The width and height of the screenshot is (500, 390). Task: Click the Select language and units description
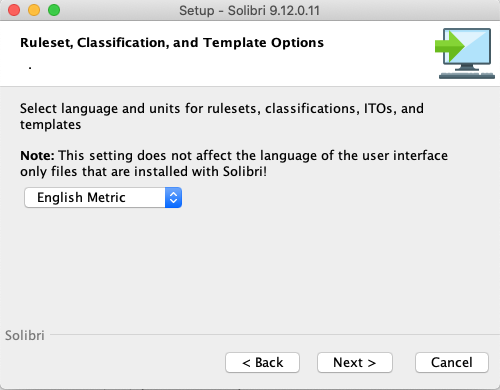click(x=222, y=116)
